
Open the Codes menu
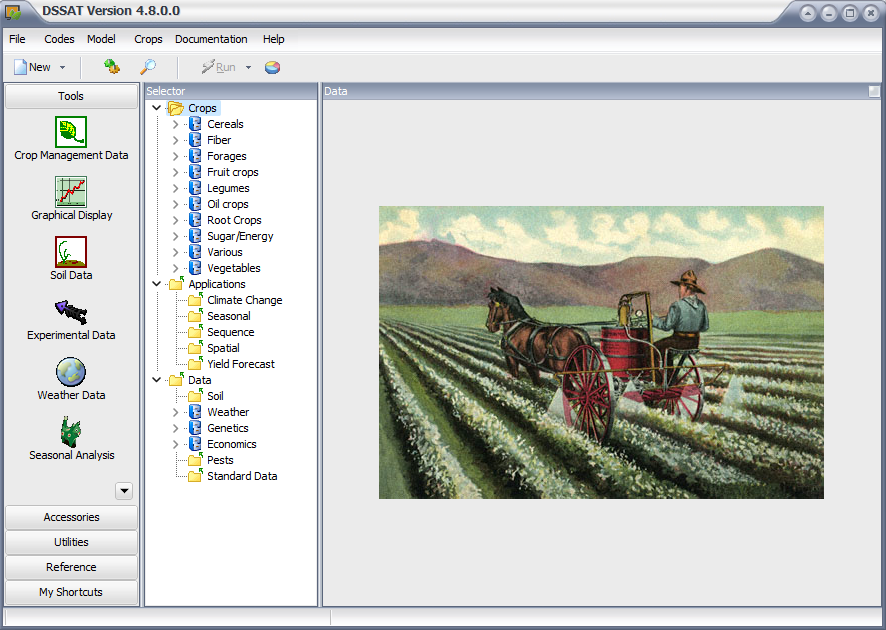click(59, 39)
